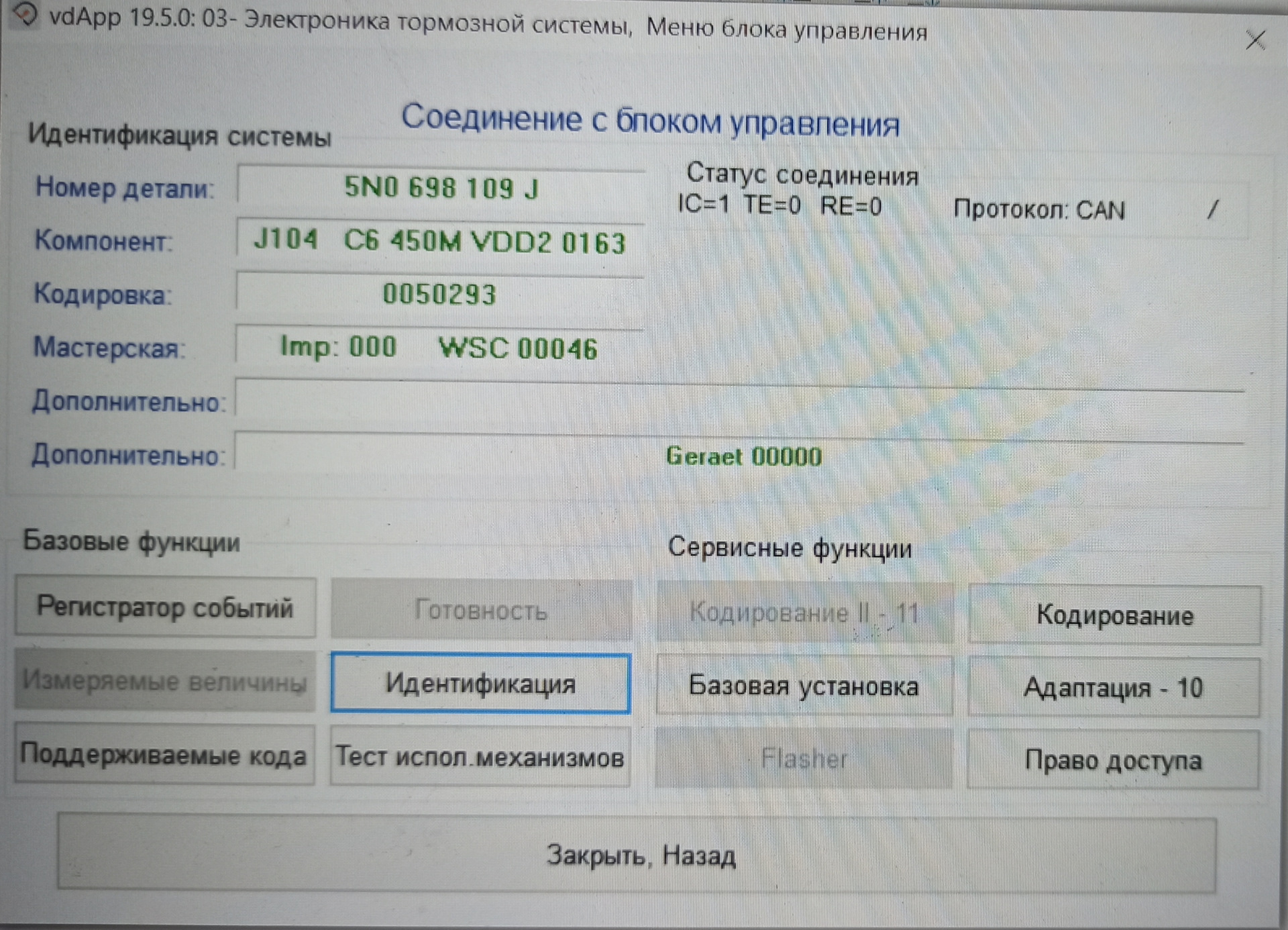Click the Imp: 000 value
The height and width of the screenshot is (930, 1288).
[338, 347]
